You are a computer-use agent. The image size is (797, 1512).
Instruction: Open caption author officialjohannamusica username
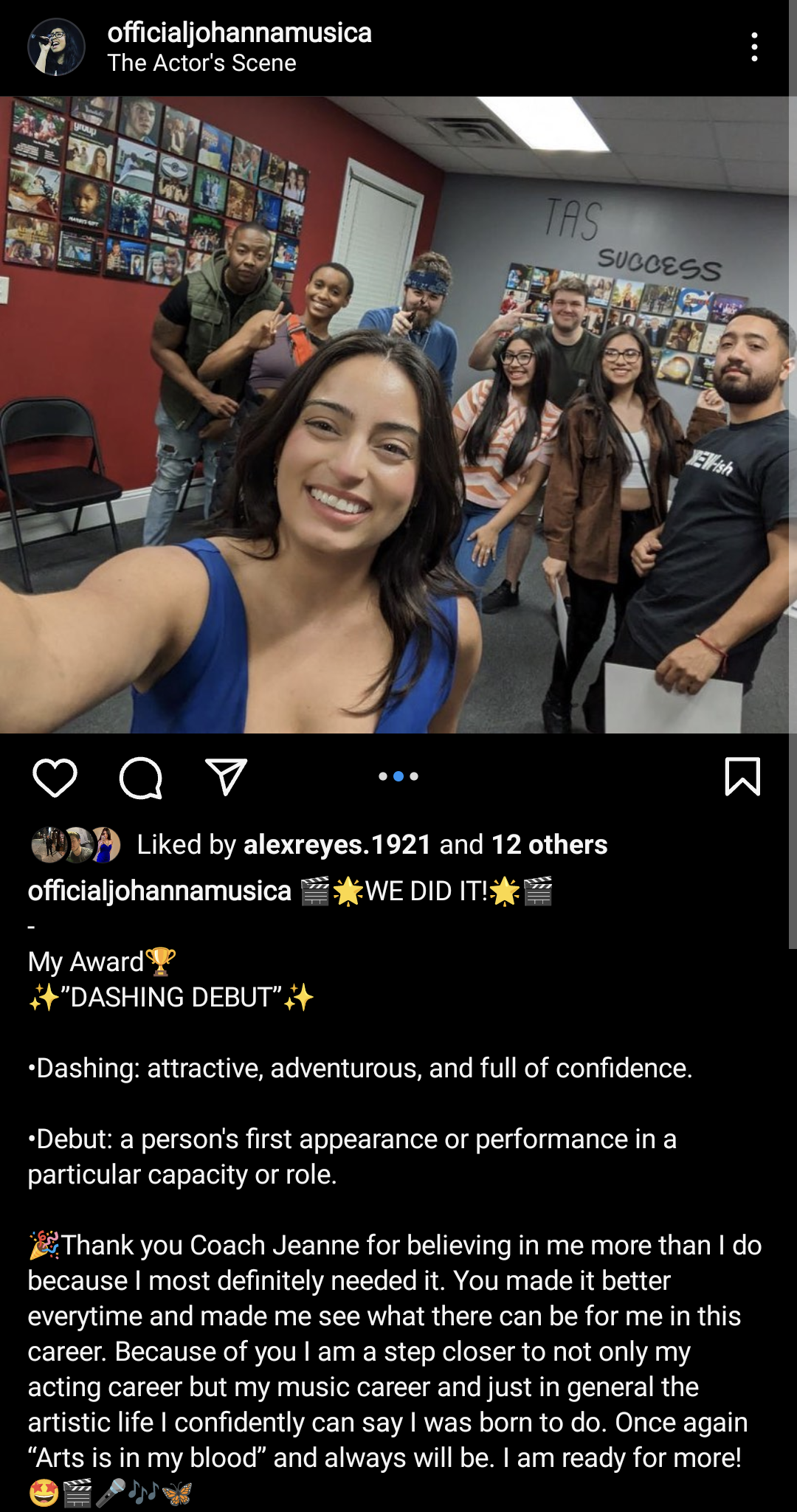coord(159,891)
